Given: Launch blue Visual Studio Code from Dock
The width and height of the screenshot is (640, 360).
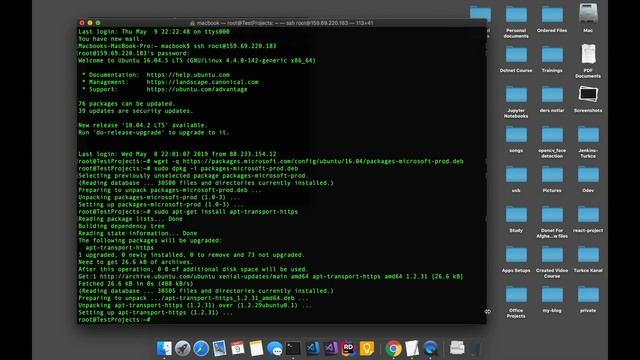Looking at the screenshot, I should click(x=312, y=348).
